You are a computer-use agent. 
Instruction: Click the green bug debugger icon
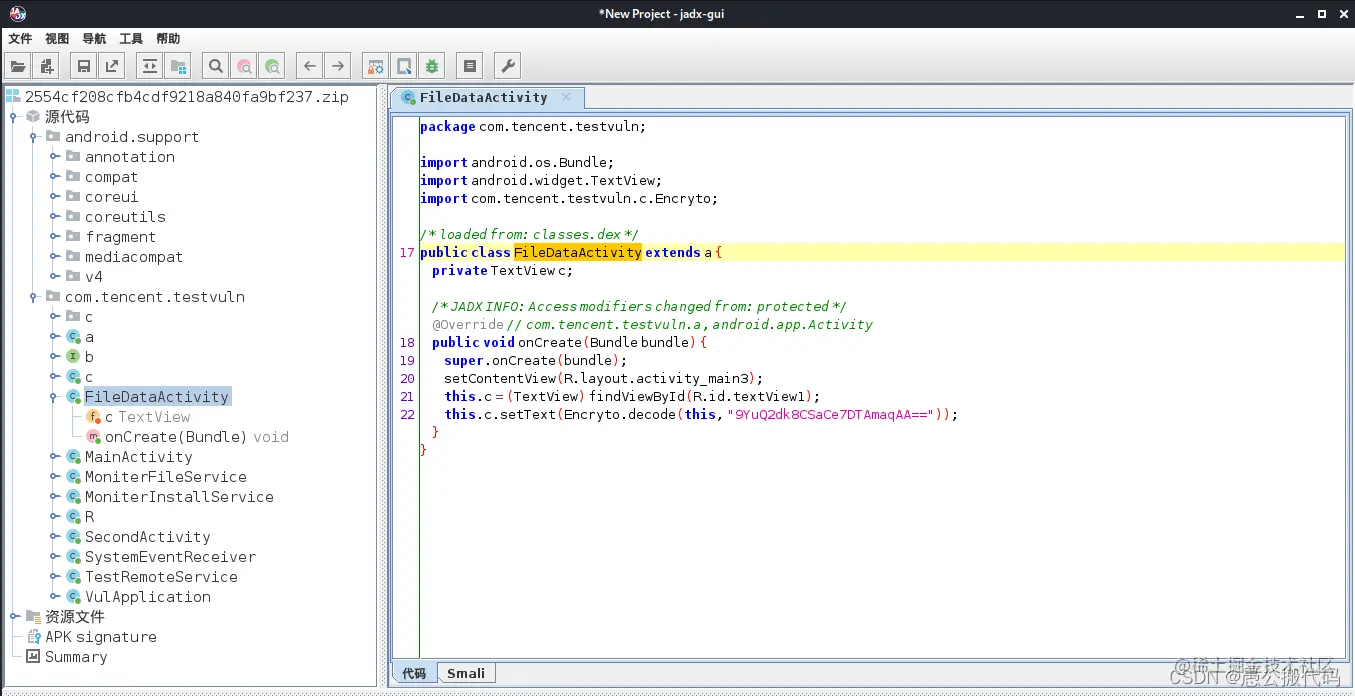pos(432,67)
